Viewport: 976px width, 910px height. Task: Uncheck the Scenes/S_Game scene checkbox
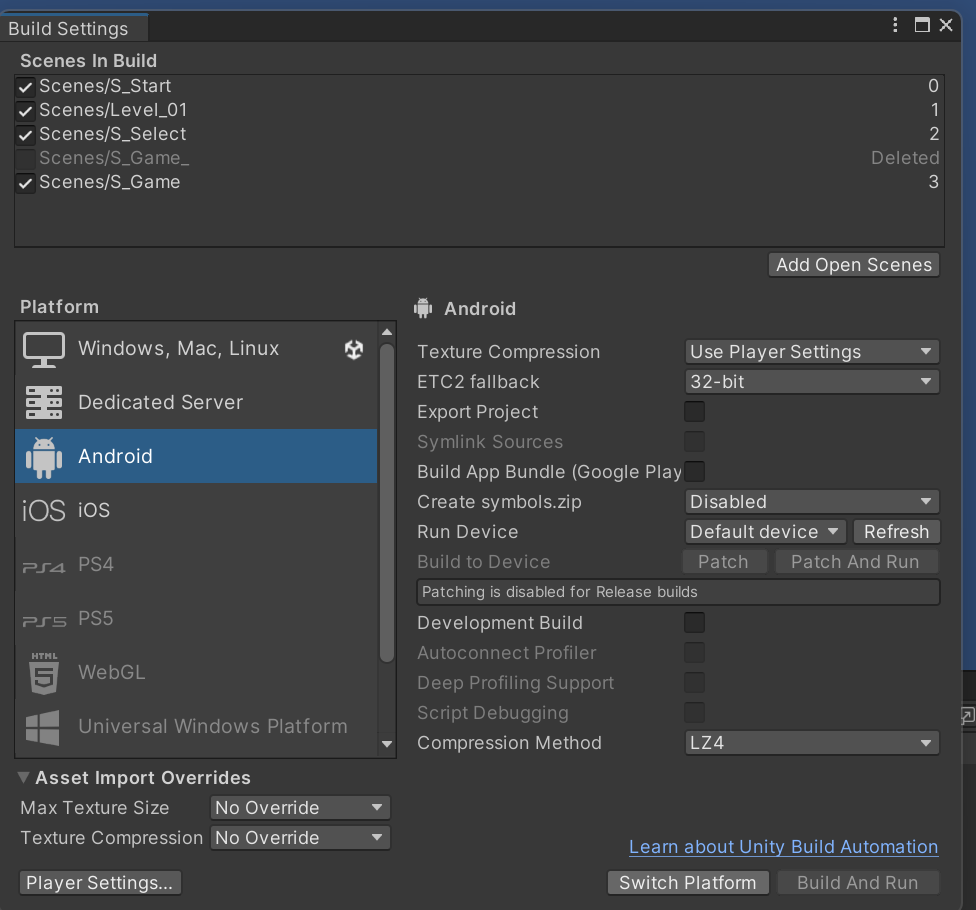26,183
